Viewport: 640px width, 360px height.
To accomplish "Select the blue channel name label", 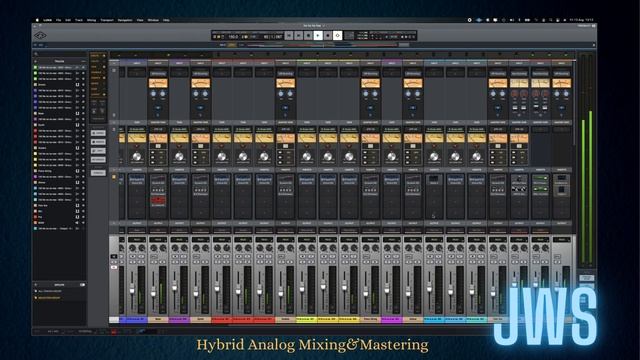I will tap(137, 320).
